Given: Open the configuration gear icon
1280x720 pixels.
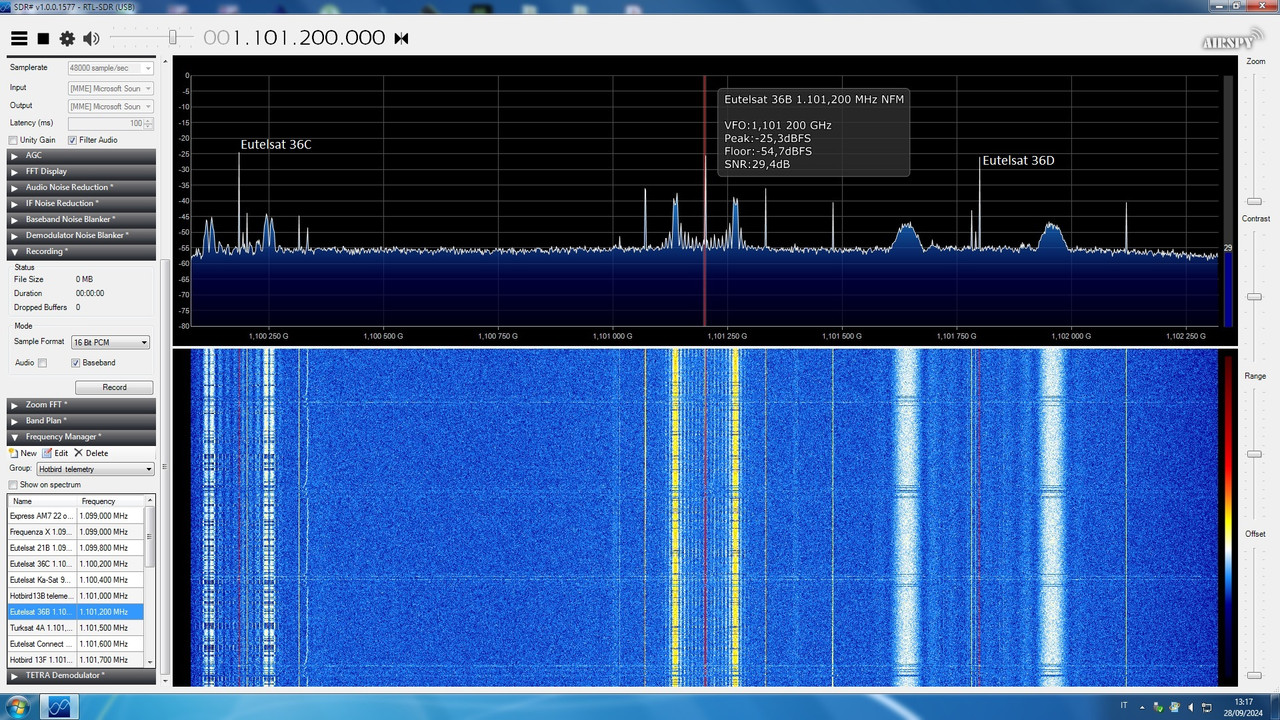Looking at the screenshot, I should [66, 38].
